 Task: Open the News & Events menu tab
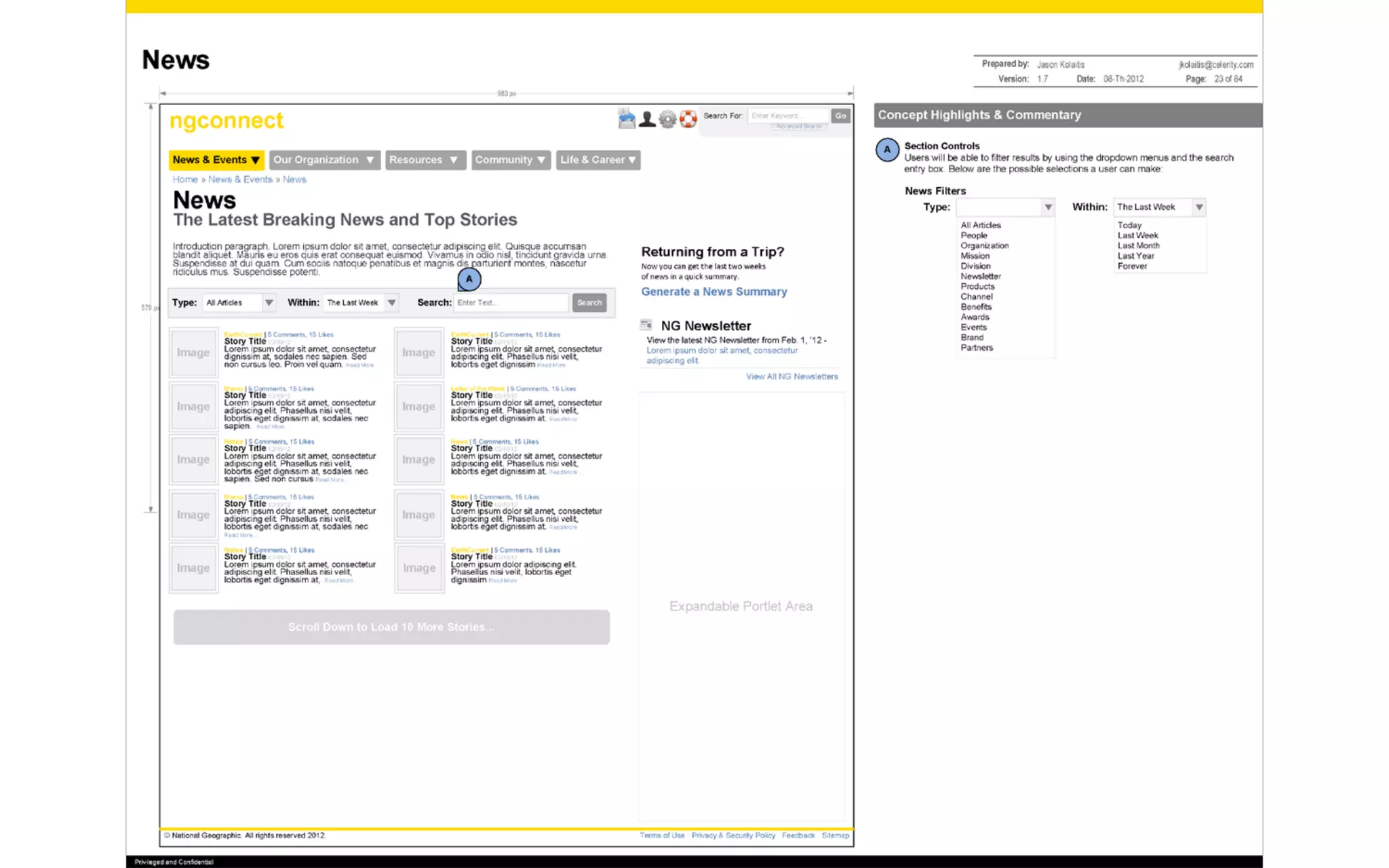tap(216, 160)
